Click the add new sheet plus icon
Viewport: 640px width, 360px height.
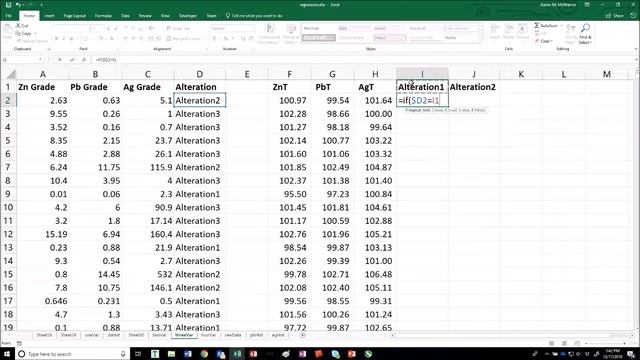[x=302, y=335]
